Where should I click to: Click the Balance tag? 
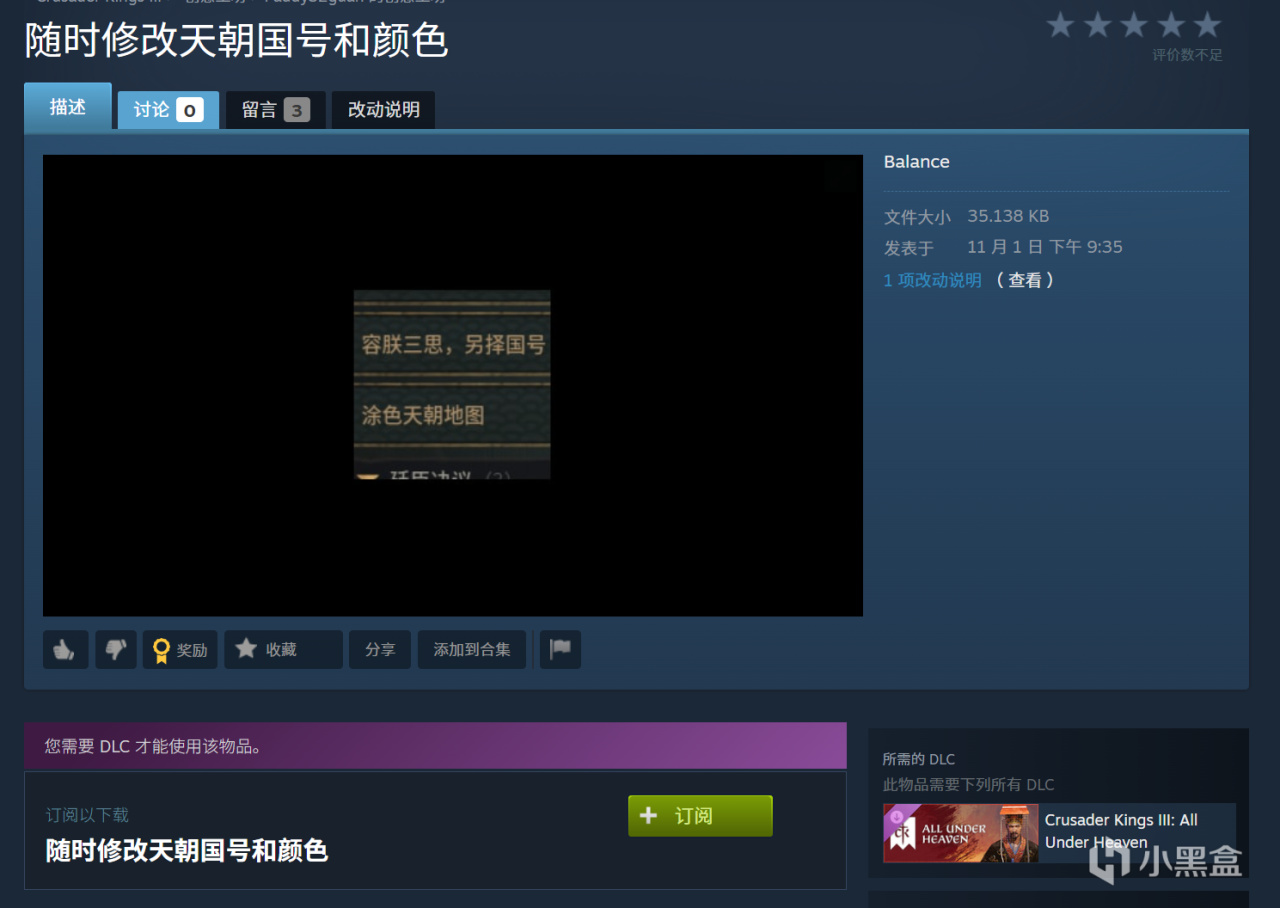point(916,162)
